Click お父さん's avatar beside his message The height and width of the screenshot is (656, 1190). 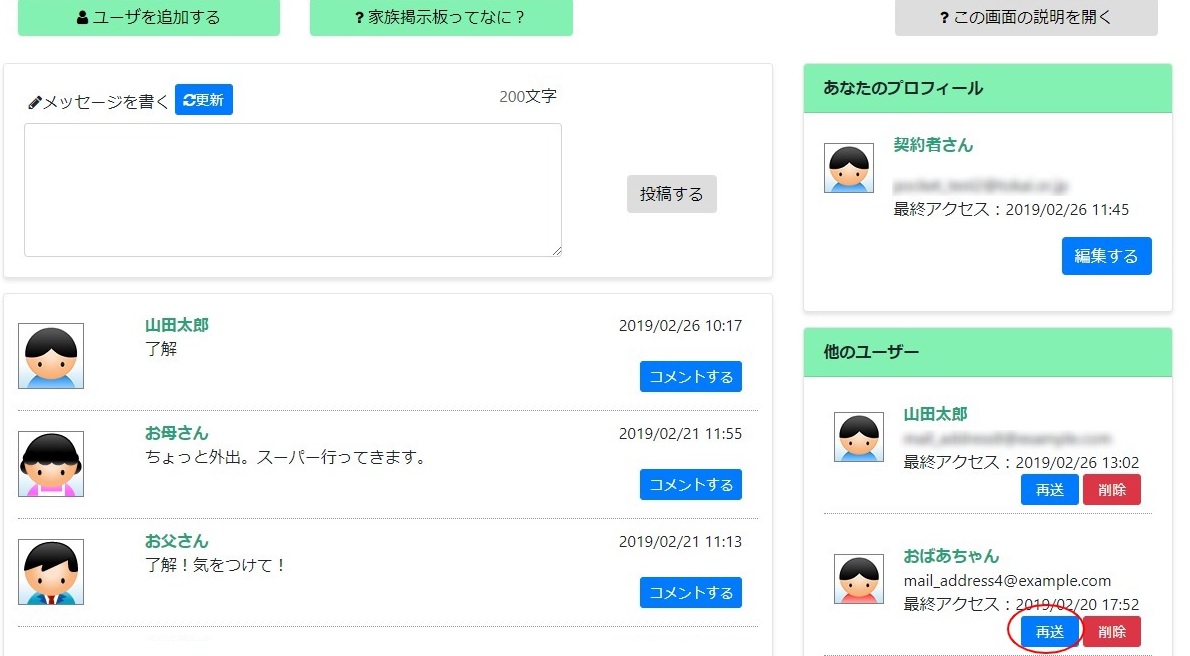click(50, 571)
